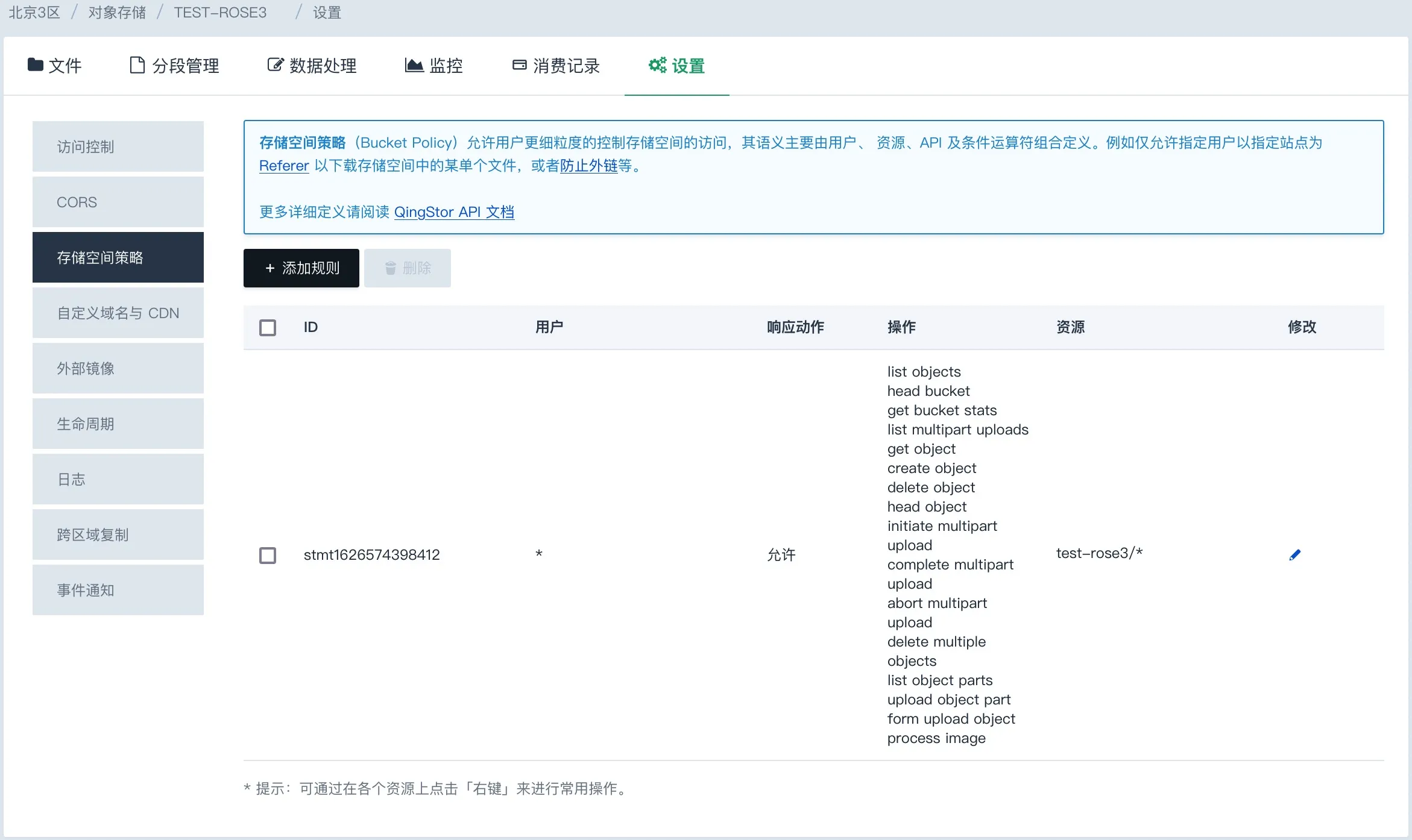Viewport: 1412px width, 840px height.
Task: Click 对象存储 in the breadcrumb
Action: click(x=117, y=13)
